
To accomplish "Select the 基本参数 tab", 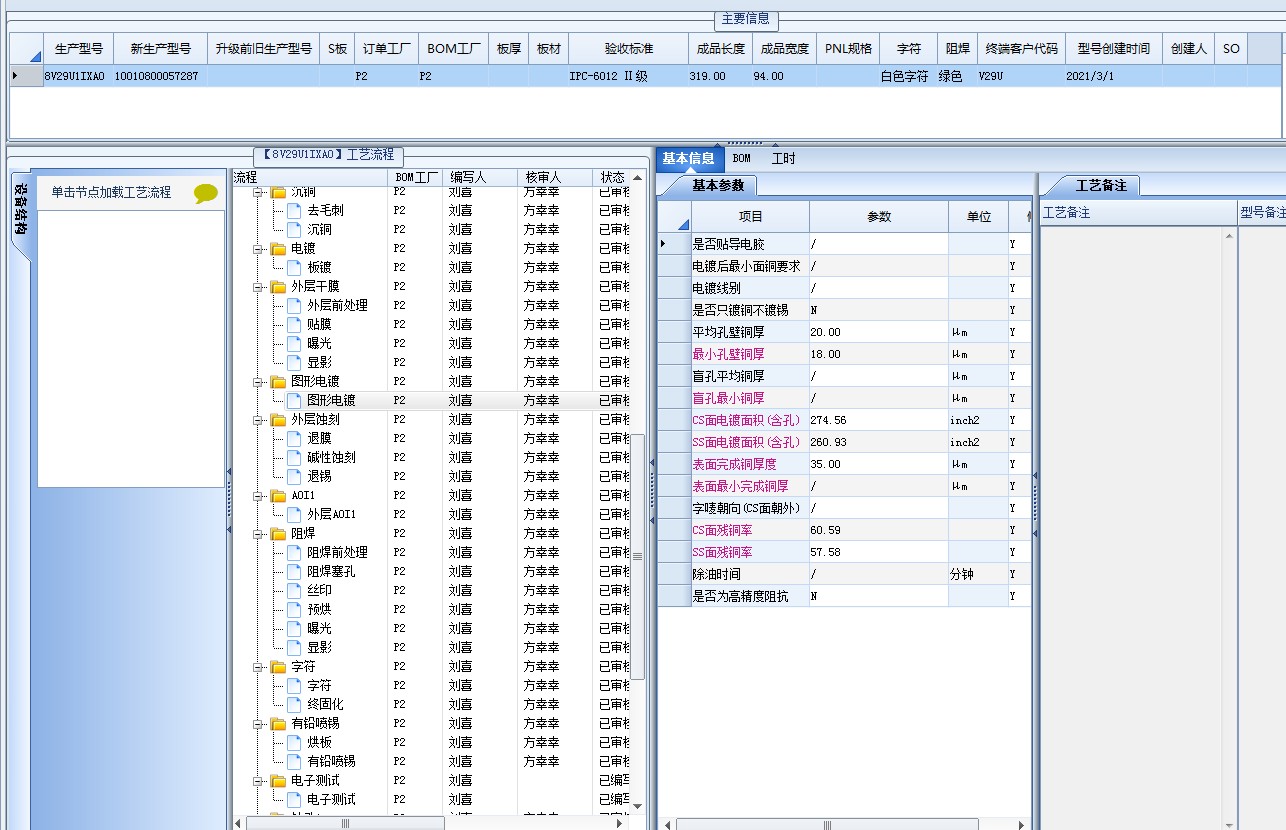I will (x=718, y=186).
